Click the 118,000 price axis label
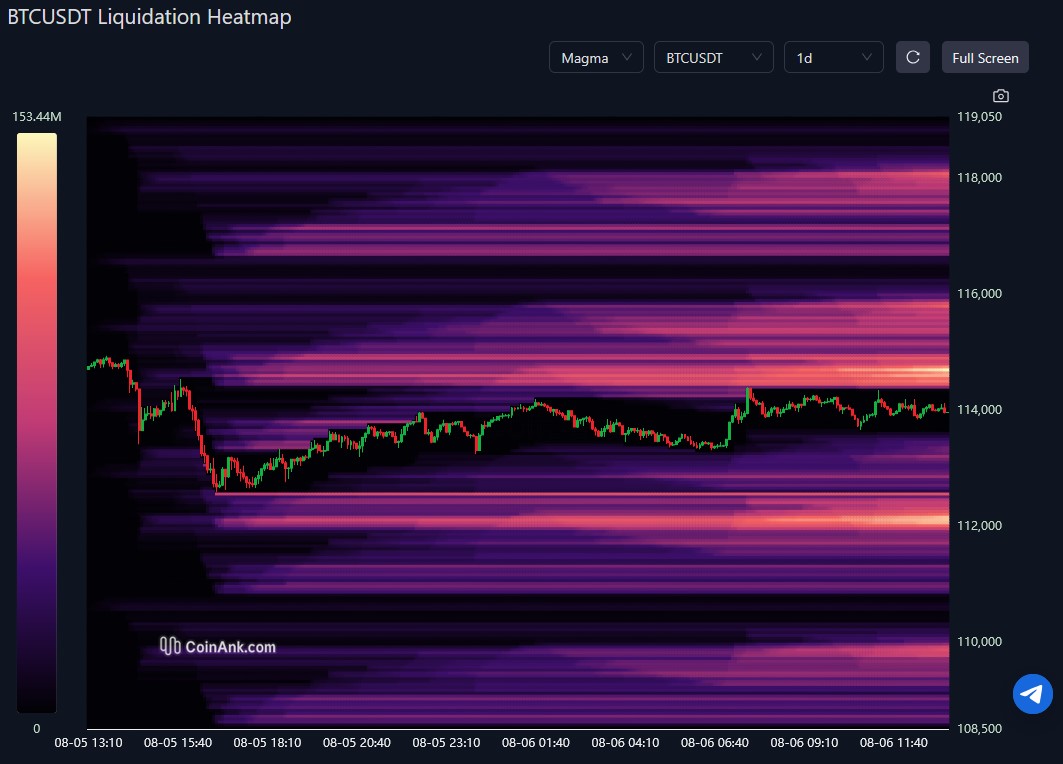 coord(979,178)
